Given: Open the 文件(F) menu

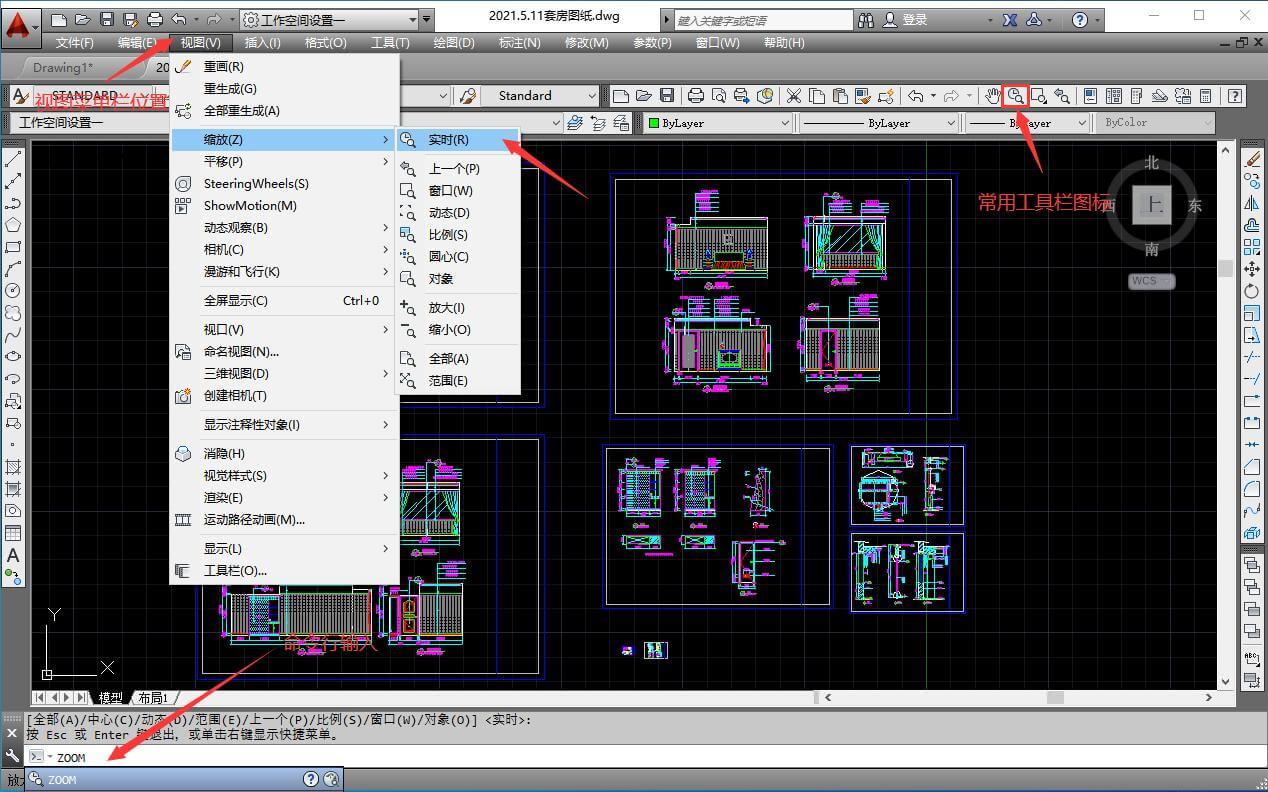Looking at the screenshot, I should click(x=75, y=42).
